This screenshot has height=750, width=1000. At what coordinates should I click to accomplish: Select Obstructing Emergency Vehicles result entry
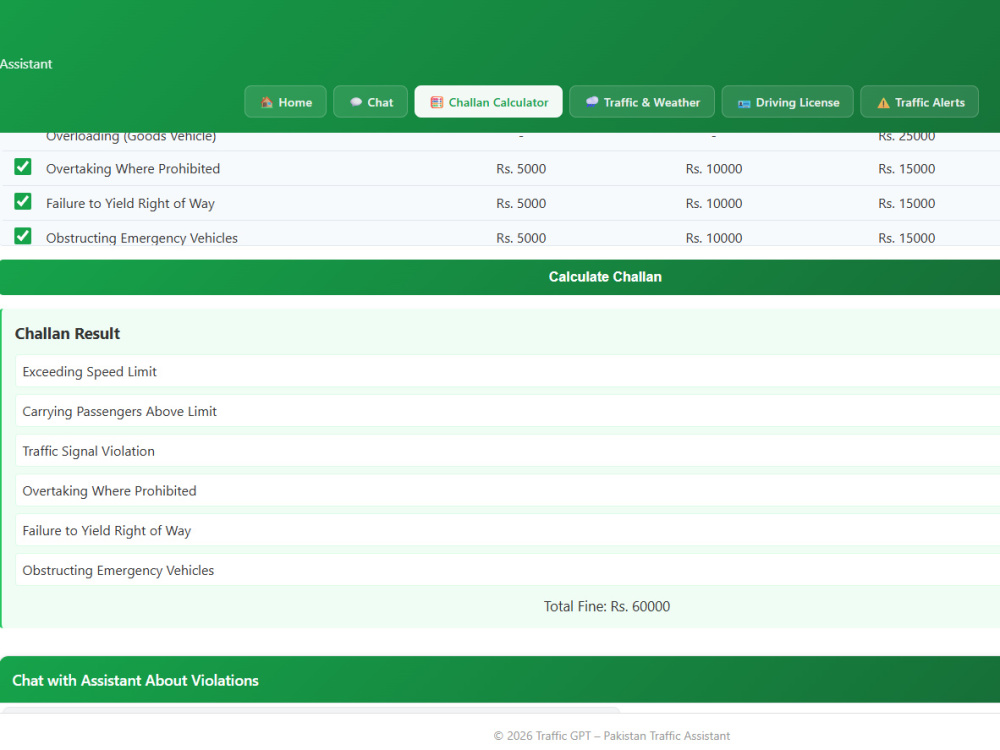(x=508, y=570)
